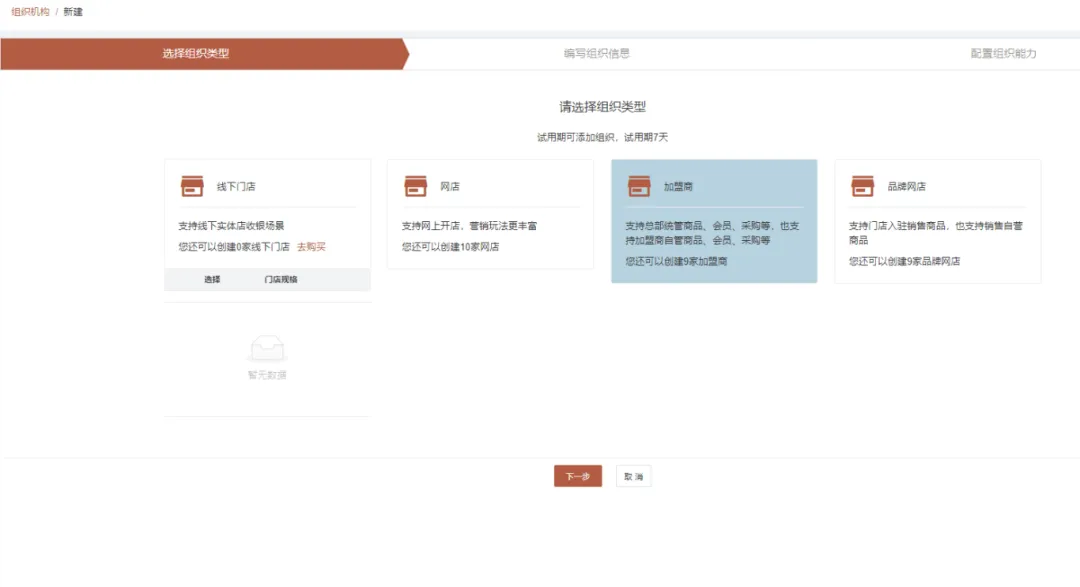Cancel with the 取消 button
The image size is (1080, 587).
[633, 477]
